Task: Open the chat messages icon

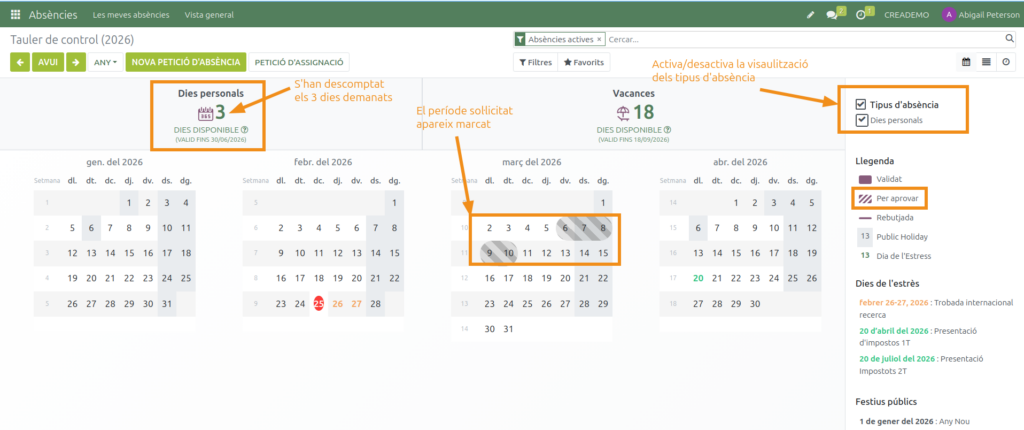Action: (832, 15)
